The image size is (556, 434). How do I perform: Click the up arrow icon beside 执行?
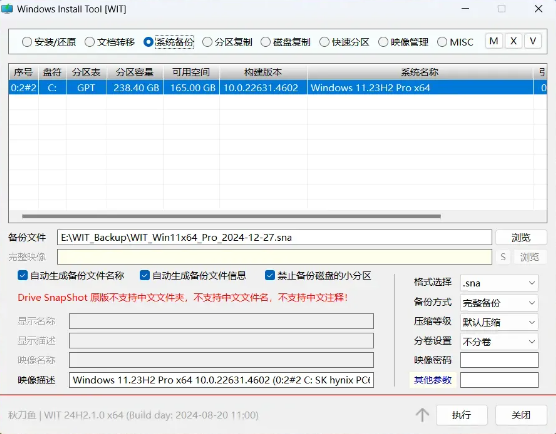(x=422, y=414)
